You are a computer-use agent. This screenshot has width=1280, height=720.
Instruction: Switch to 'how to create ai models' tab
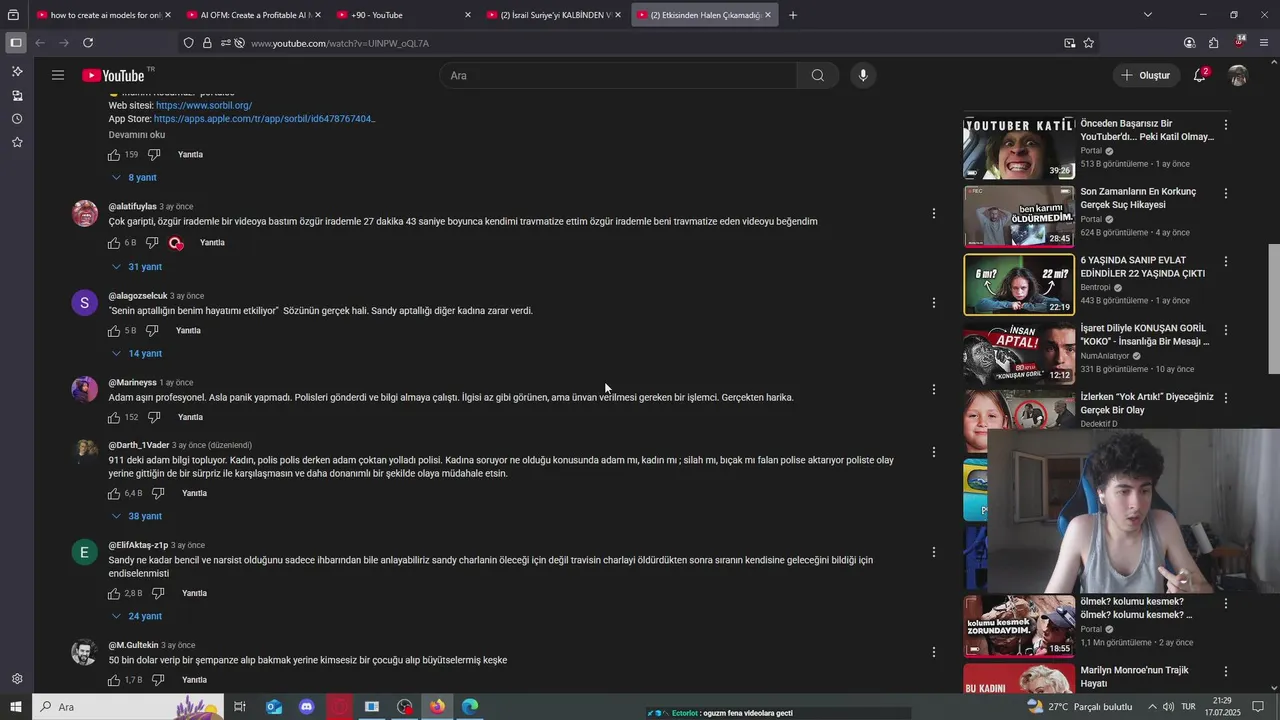pos(104,15)
